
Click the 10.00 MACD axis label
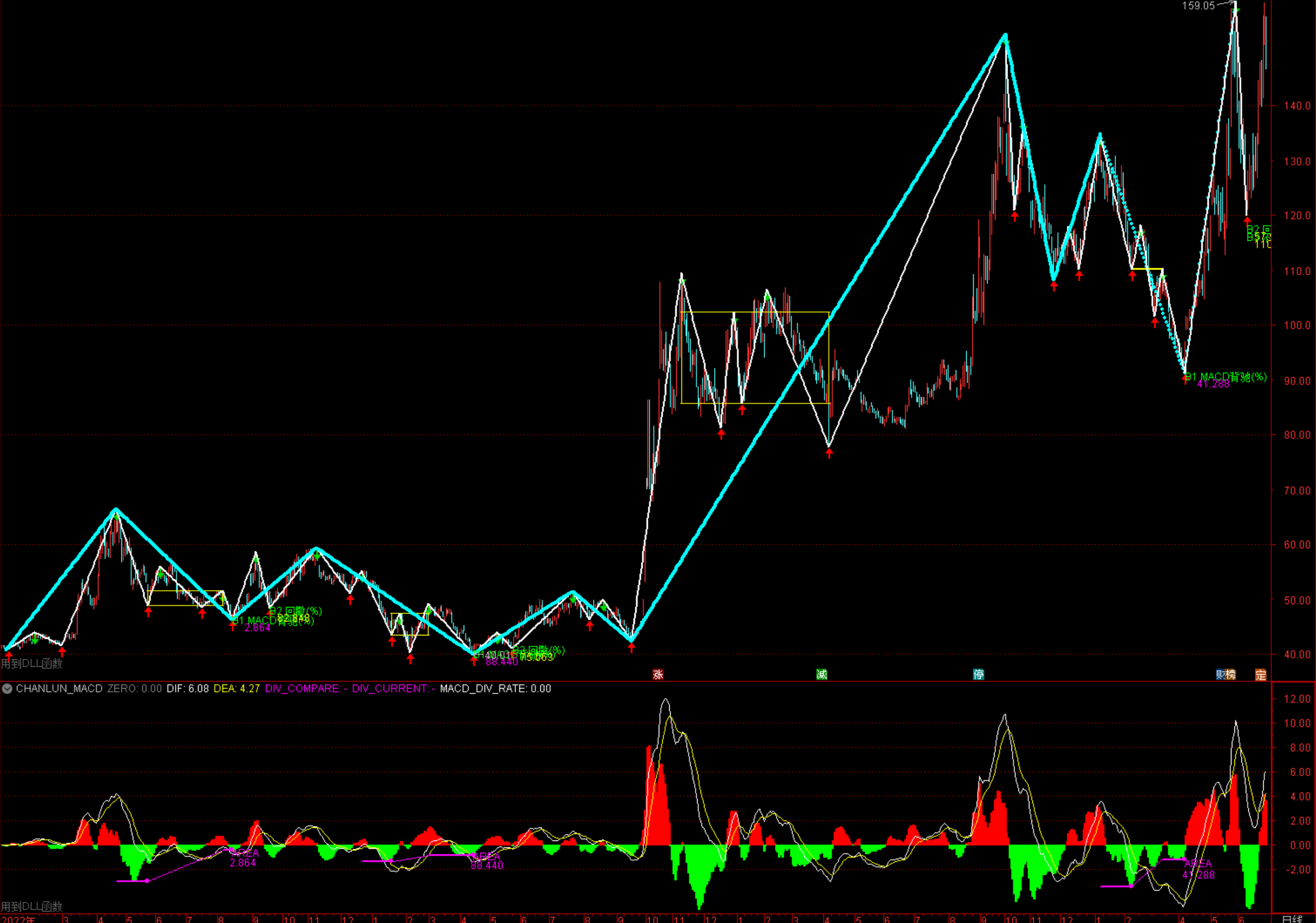(x=1297, y=723)
